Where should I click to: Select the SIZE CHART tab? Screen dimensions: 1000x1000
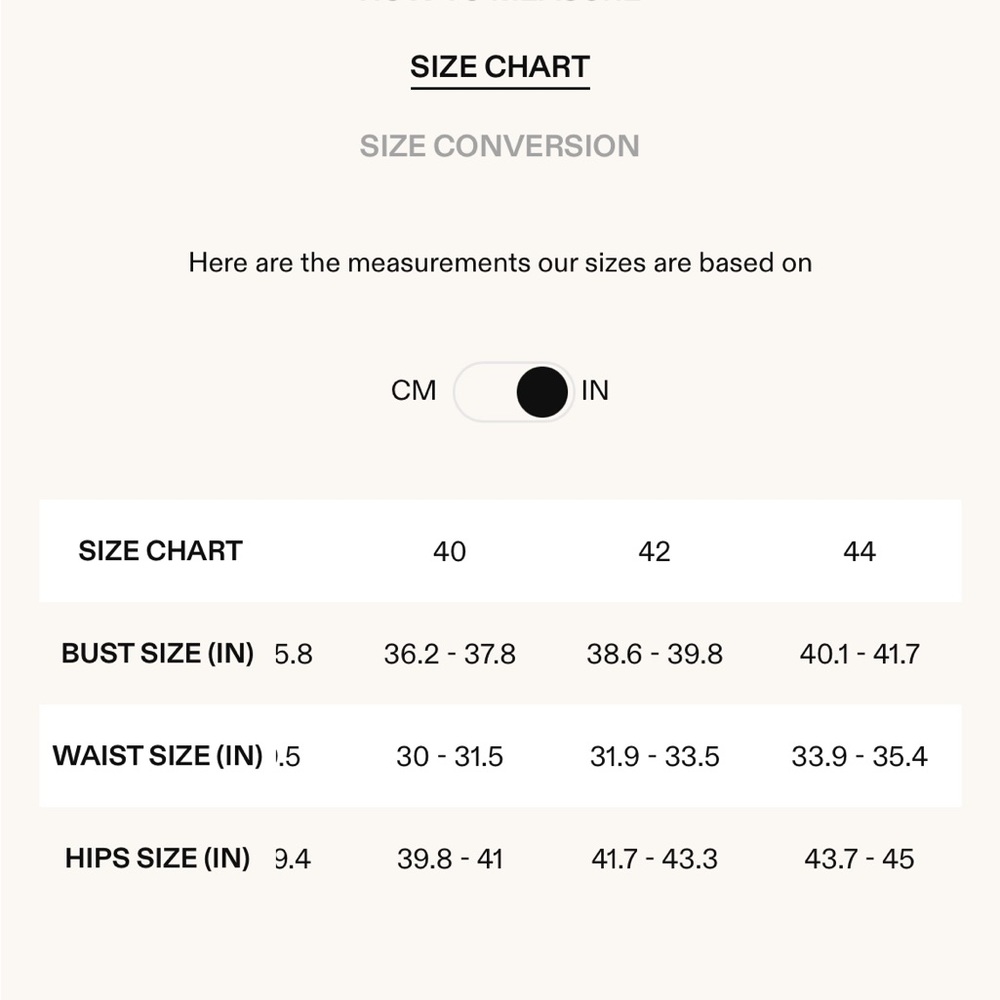[x=500, y=67]
